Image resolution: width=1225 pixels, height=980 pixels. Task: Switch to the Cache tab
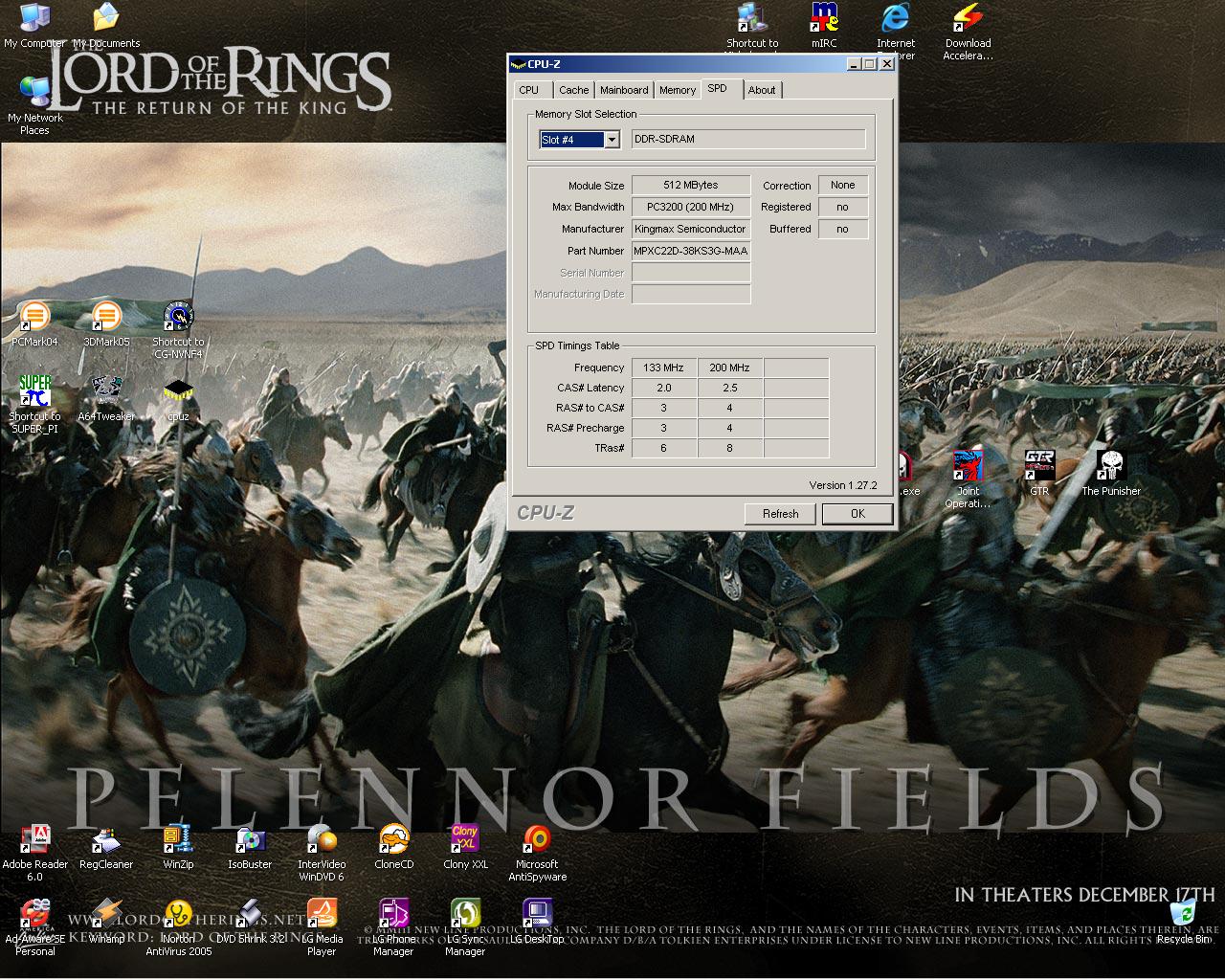[x=574, y=90]
